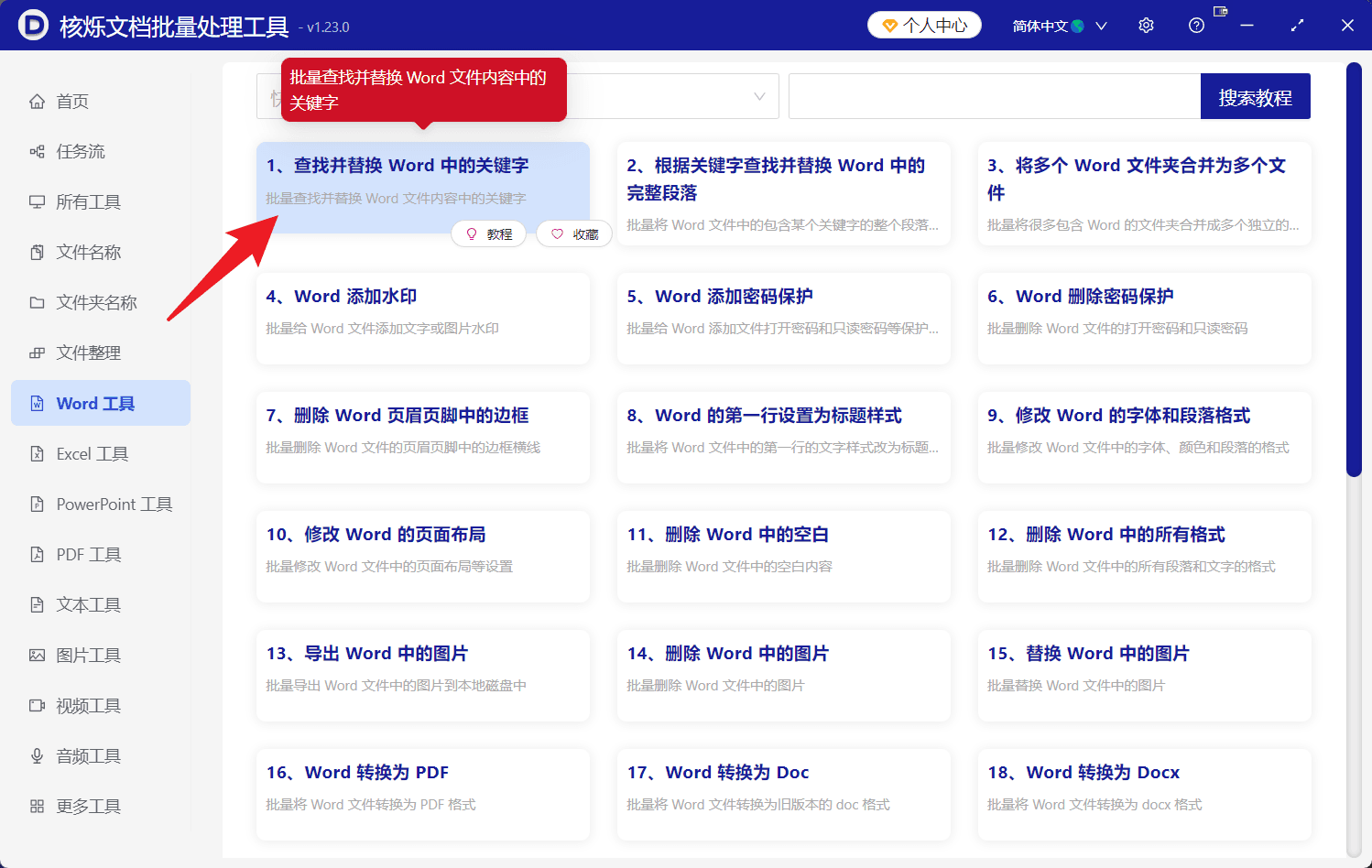The height and width of the screenshot is (868, 1372).
Task: Open settings gear in title bar
Action: pos(1146,26)
